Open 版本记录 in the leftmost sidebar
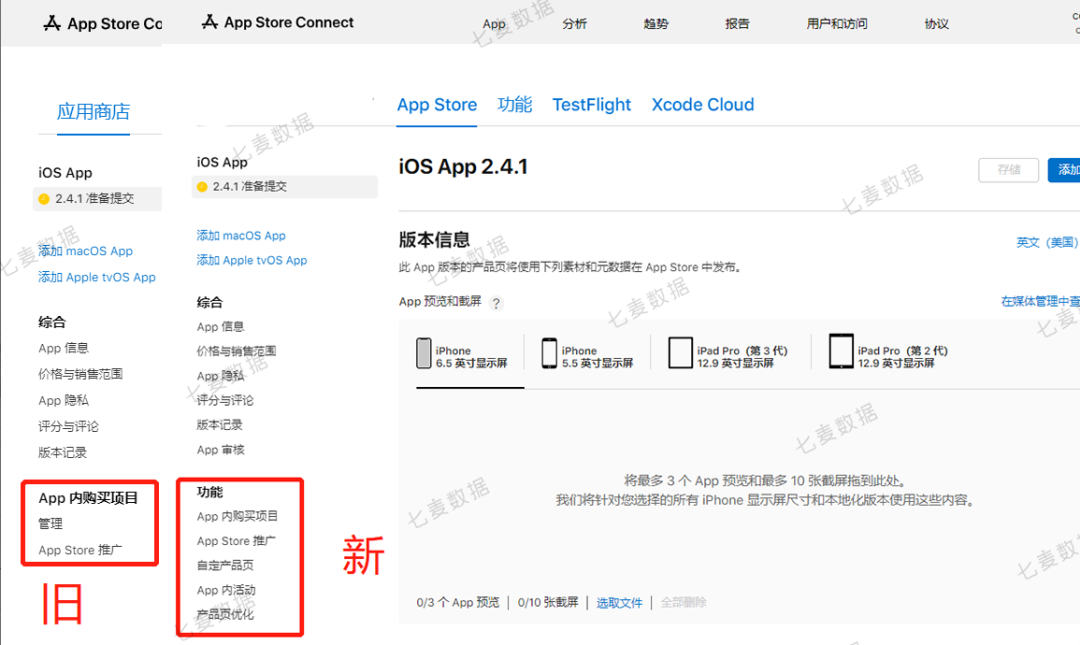Viewport: 1080px width, 645px height. point(63,453)
